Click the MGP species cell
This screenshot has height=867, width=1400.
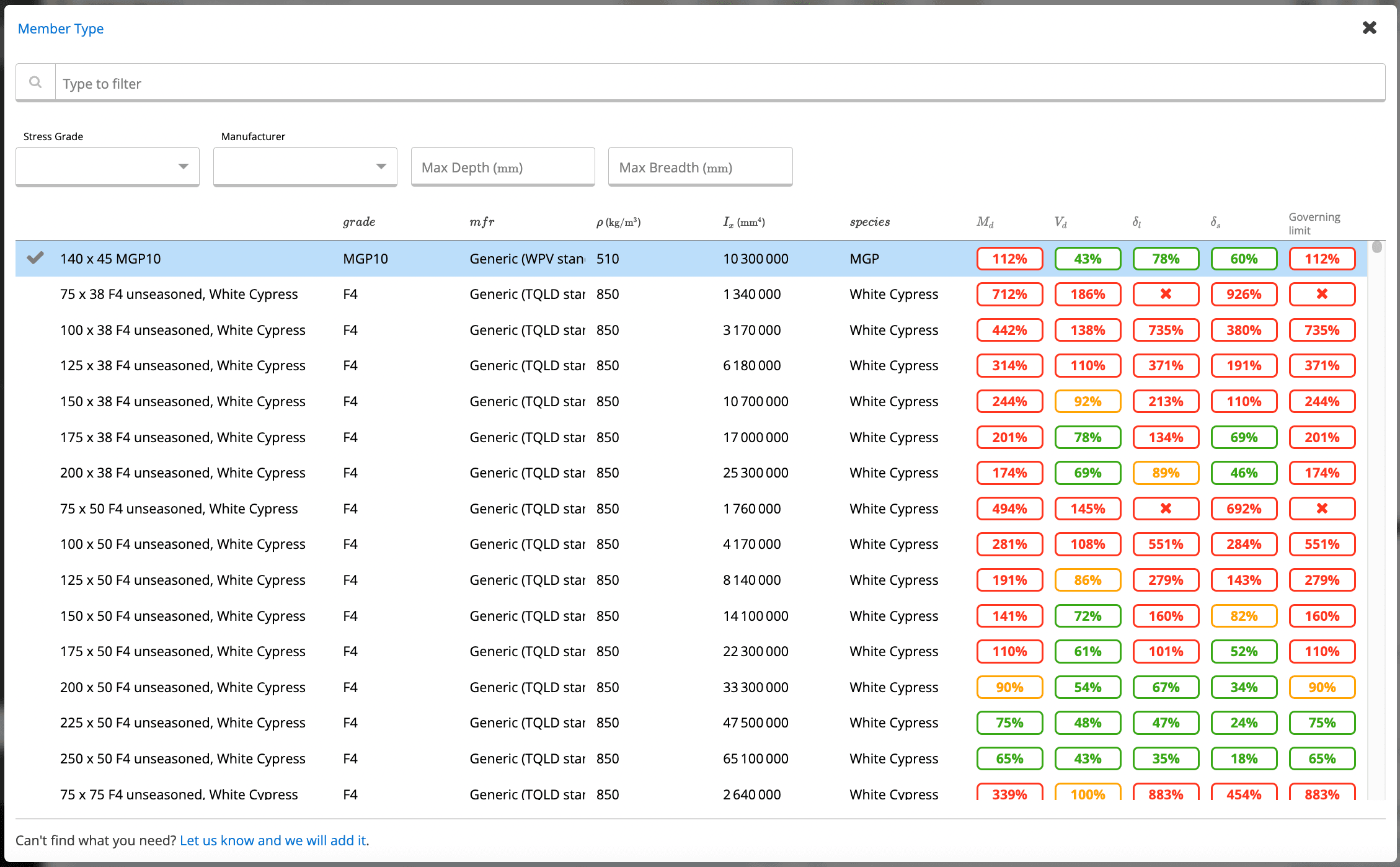(x=864, y=259)
